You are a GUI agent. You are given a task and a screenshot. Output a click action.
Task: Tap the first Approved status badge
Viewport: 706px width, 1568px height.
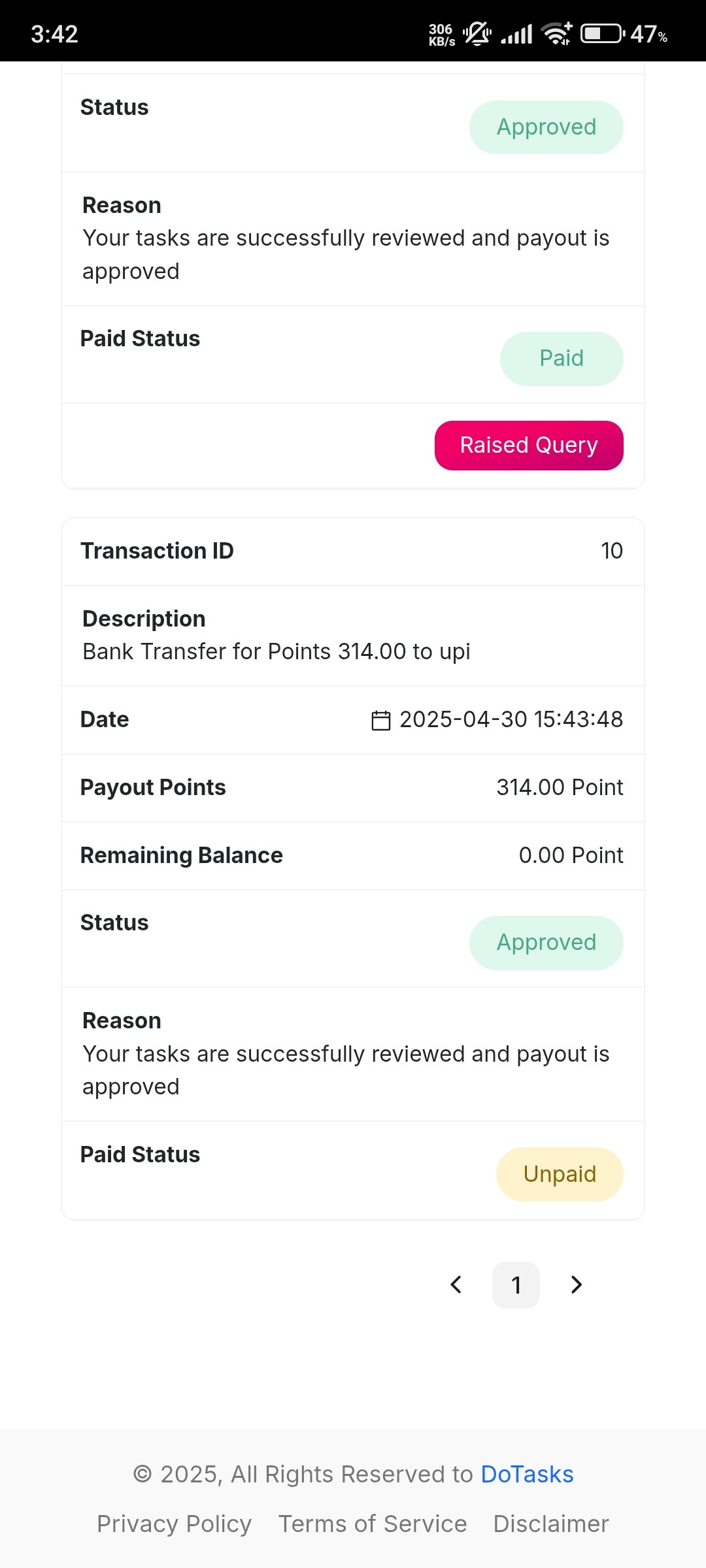[546, 127]
